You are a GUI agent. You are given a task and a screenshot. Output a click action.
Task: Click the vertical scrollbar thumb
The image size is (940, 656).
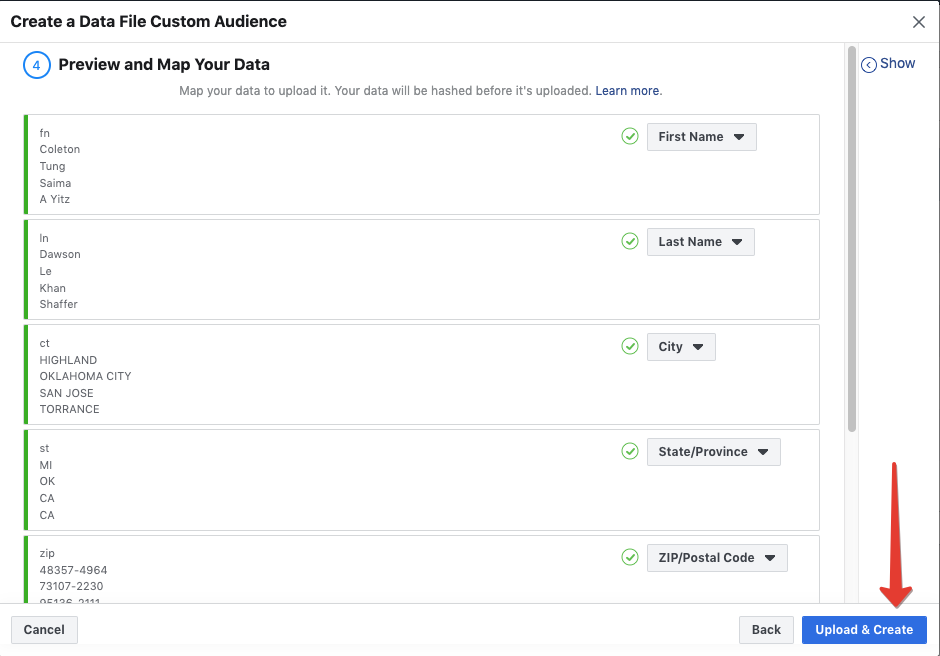coord(852,239)
